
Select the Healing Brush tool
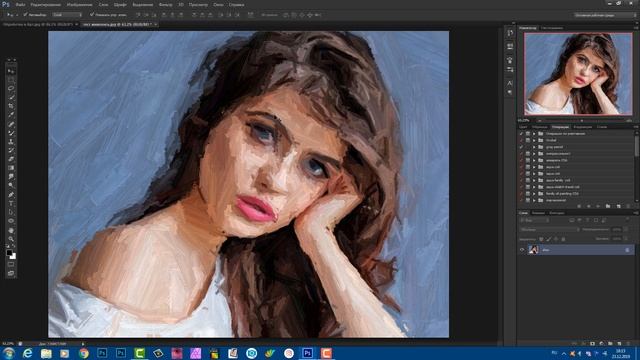(11, 124)
